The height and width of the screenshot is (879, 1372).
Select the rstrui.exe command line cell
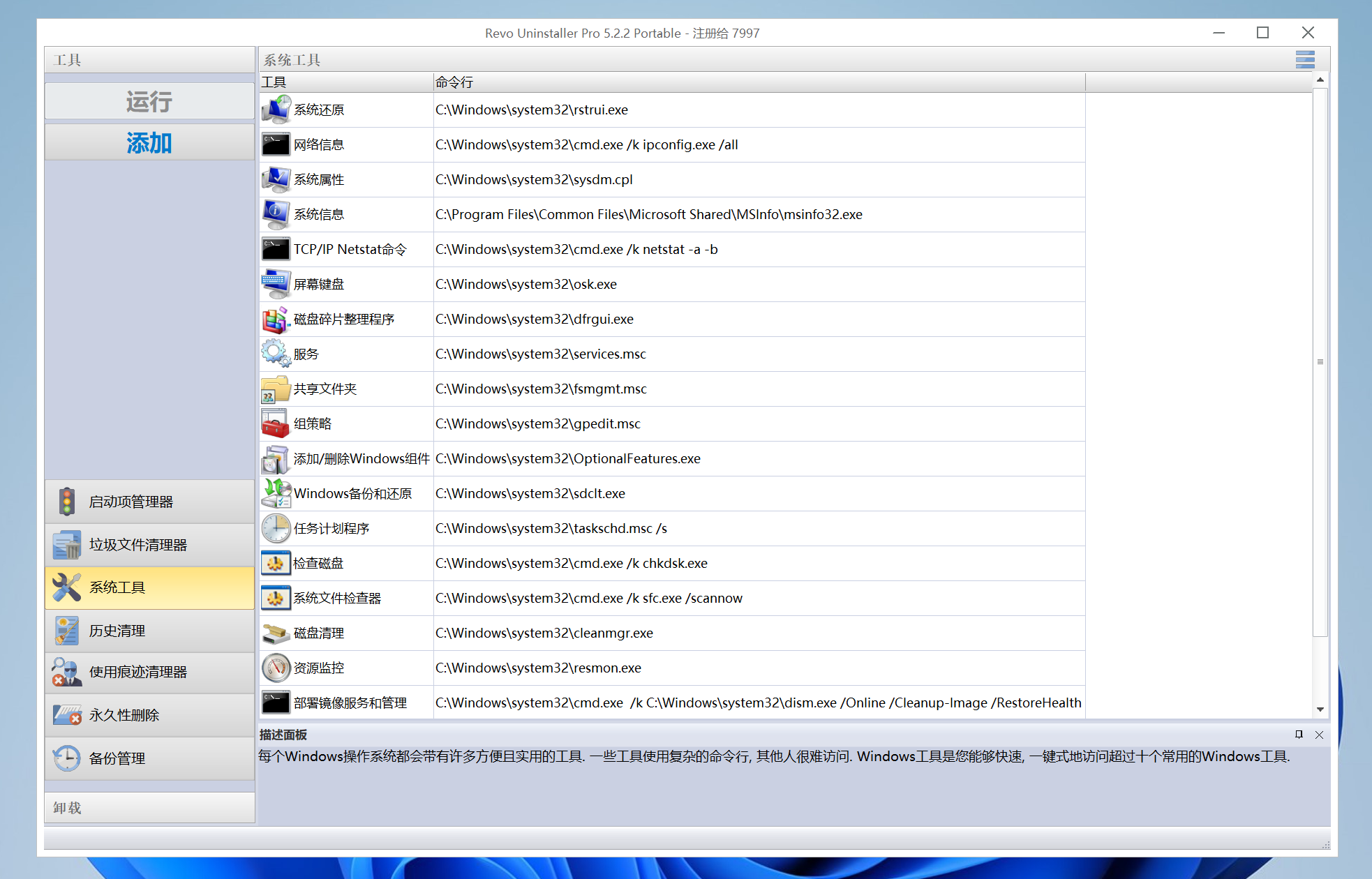tap(759, 110)
